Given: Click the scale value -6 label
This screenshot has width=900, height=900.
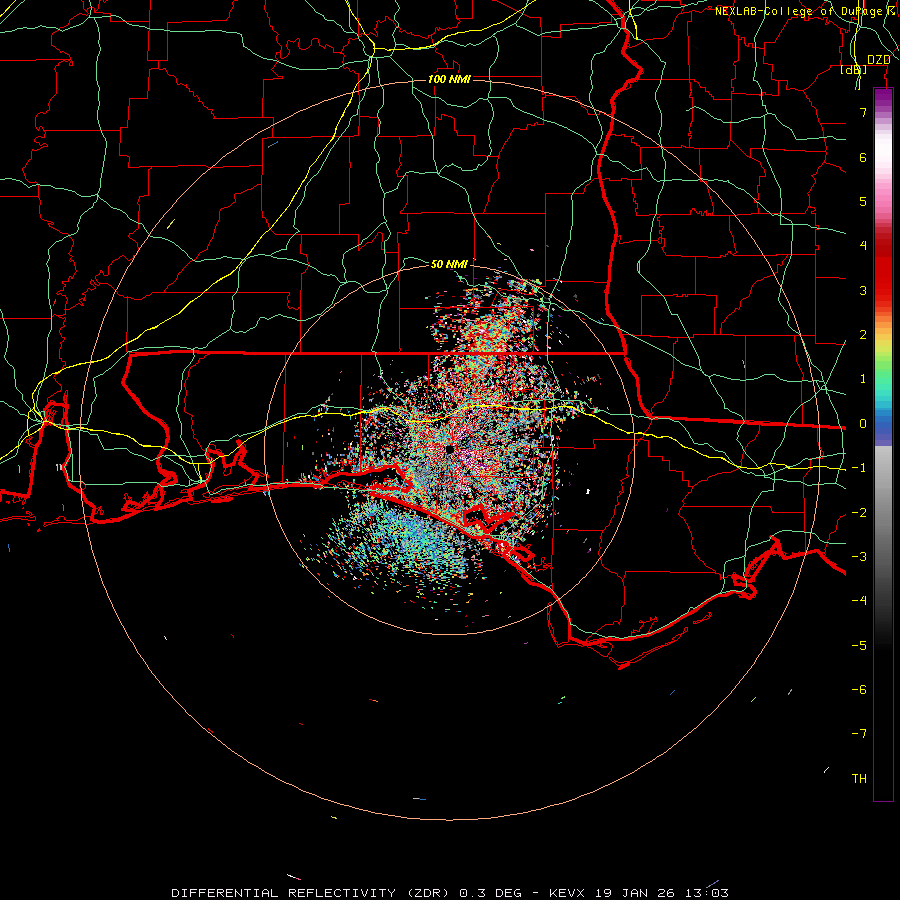Looking at the screenshot, I should pos(859,690).
